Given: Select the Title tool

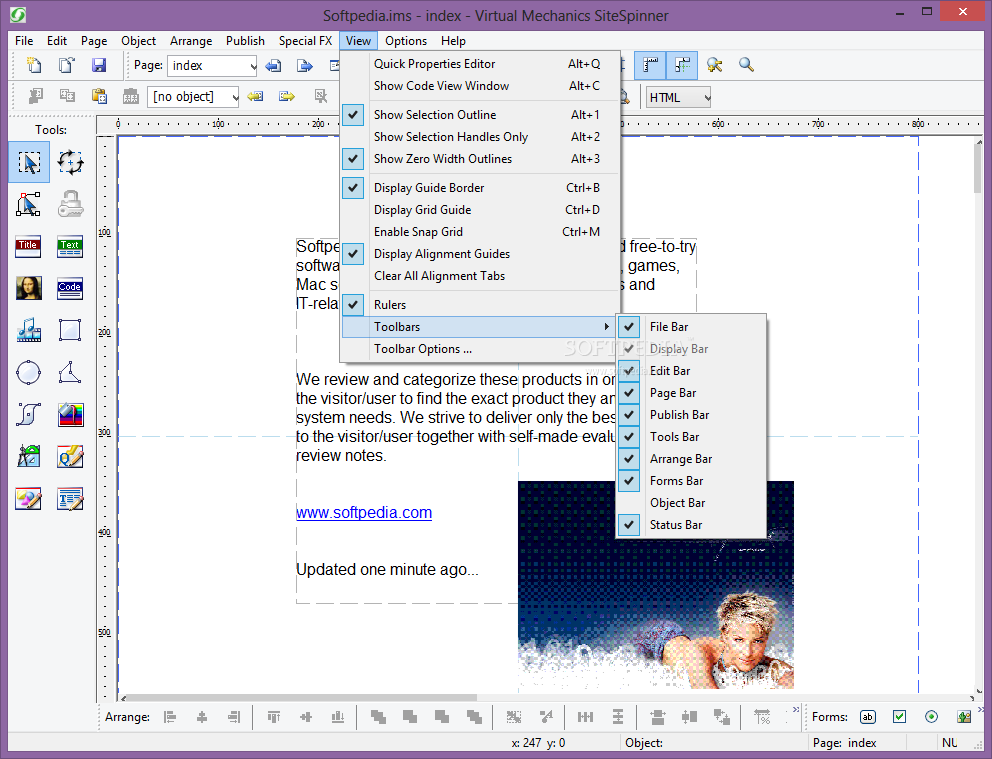Looking at the screenshot, I should click(x=28, y=247).
